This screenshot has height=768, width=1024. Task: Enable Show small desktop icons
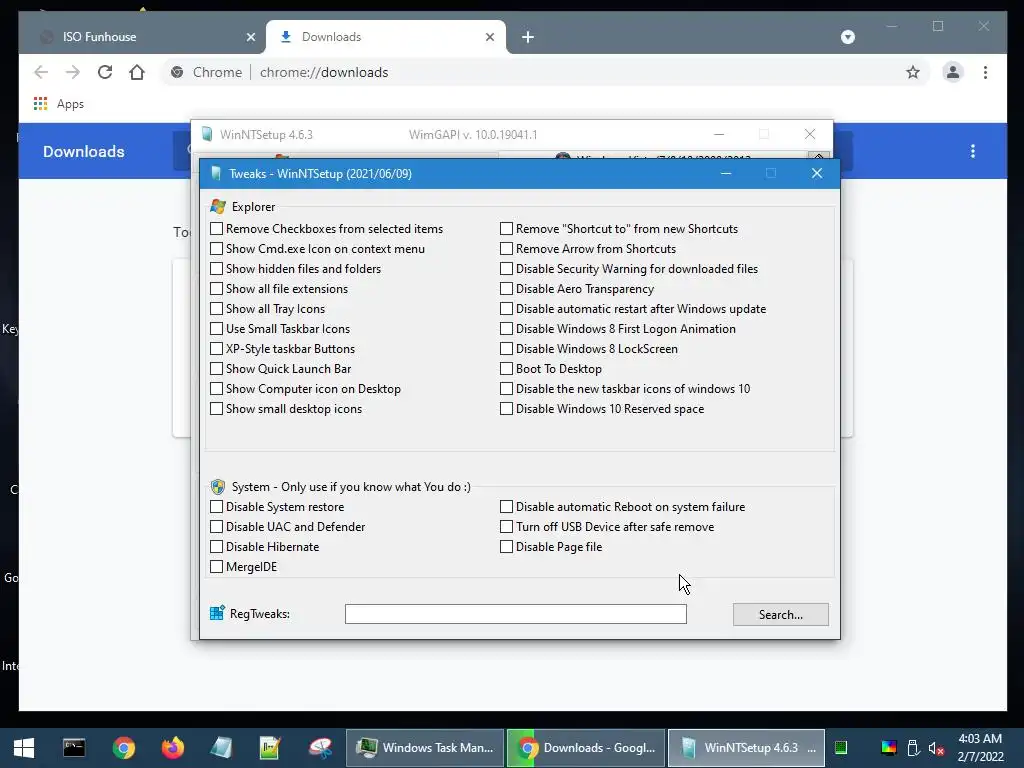pos(285,409)
